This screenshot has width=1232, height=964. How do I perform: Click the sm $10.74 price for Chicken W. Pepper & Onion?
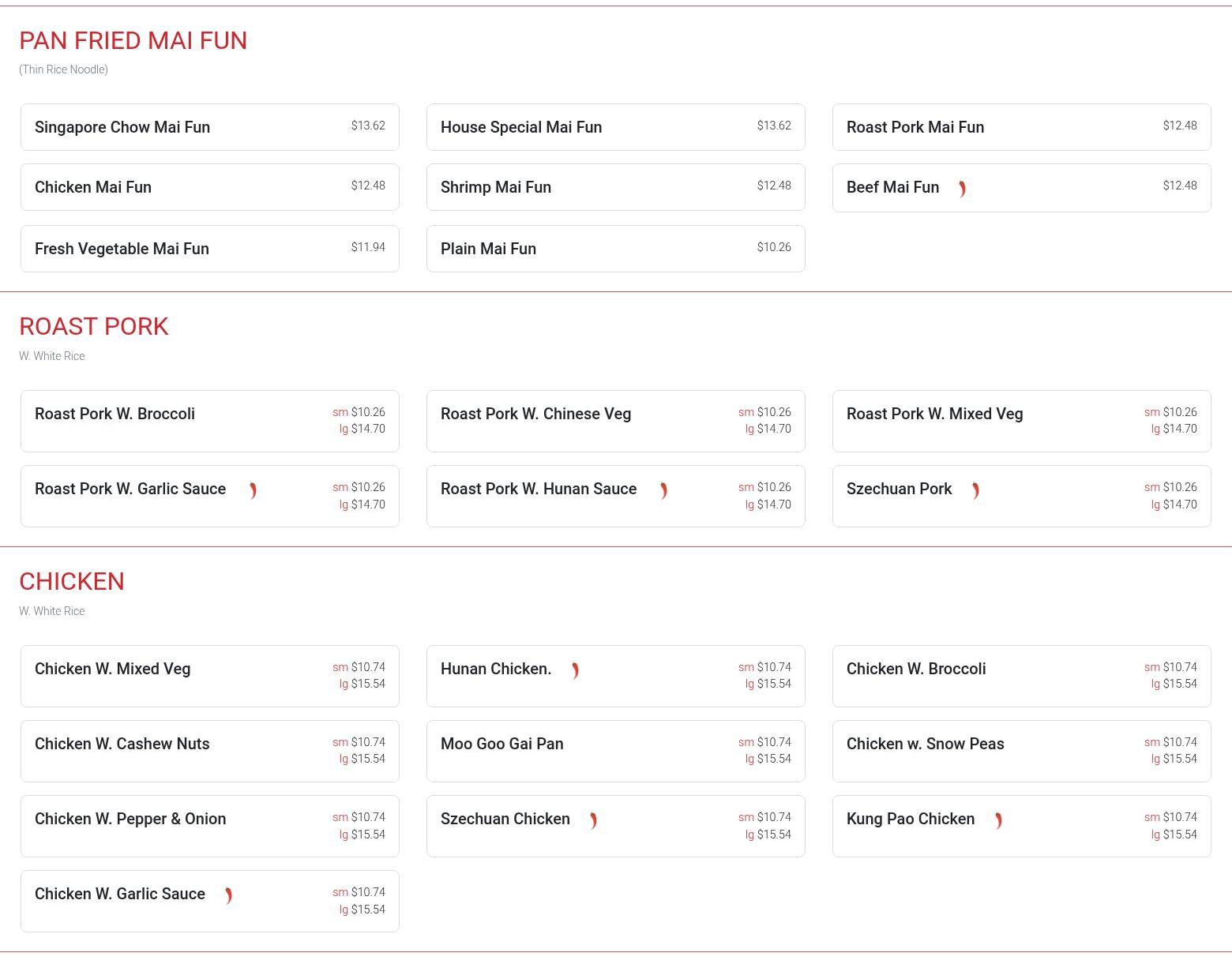359,817
